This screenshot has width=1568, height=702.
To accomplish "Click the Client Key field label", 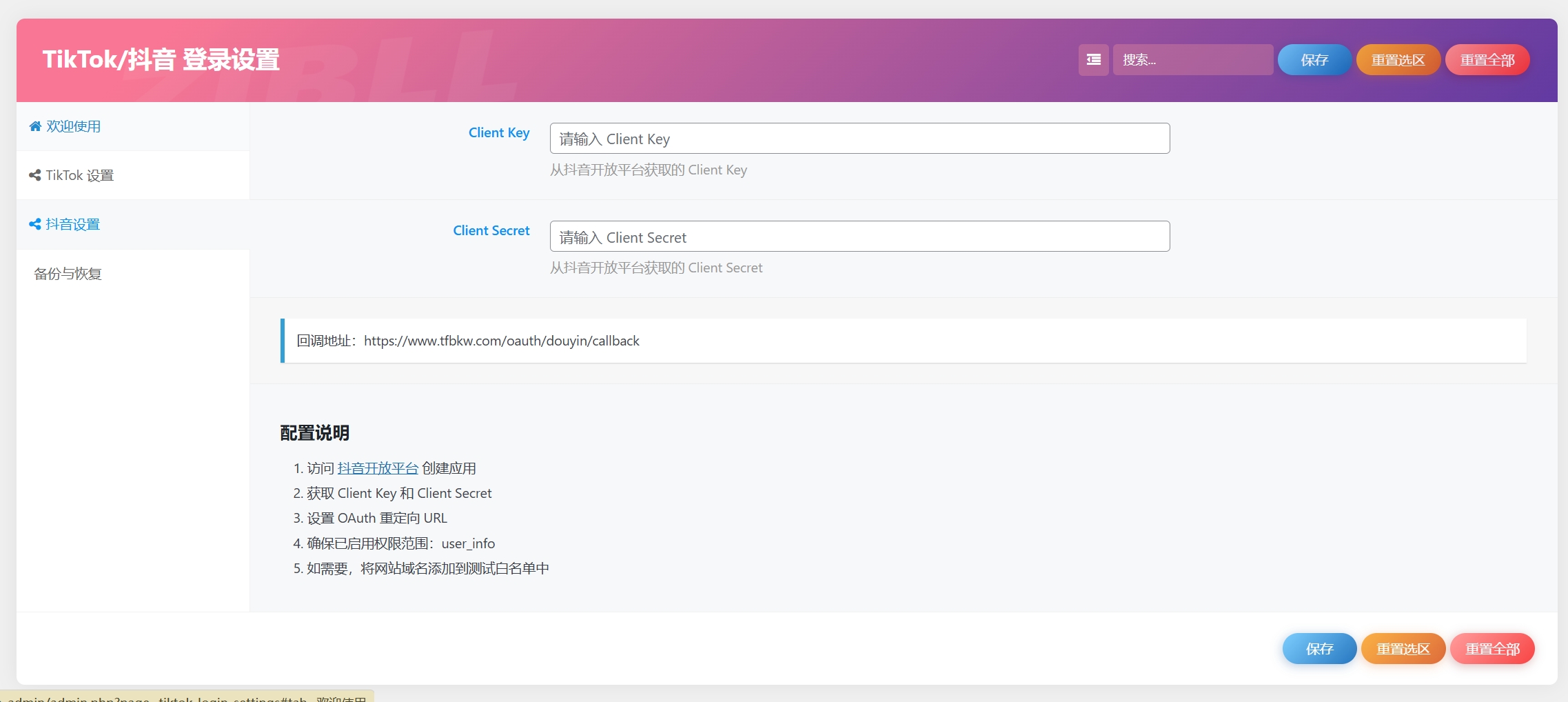I will (499, 132).
